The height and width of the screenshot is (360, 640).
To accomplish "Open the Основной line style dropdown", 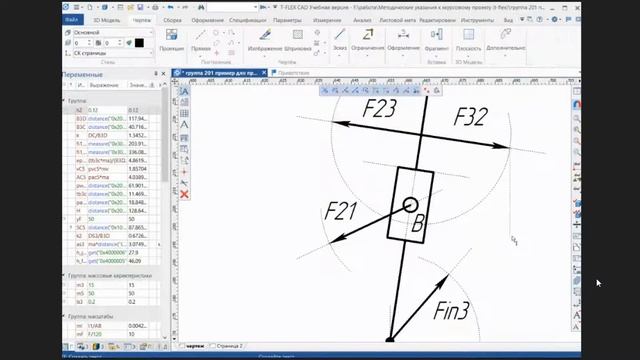I will 113,32.
